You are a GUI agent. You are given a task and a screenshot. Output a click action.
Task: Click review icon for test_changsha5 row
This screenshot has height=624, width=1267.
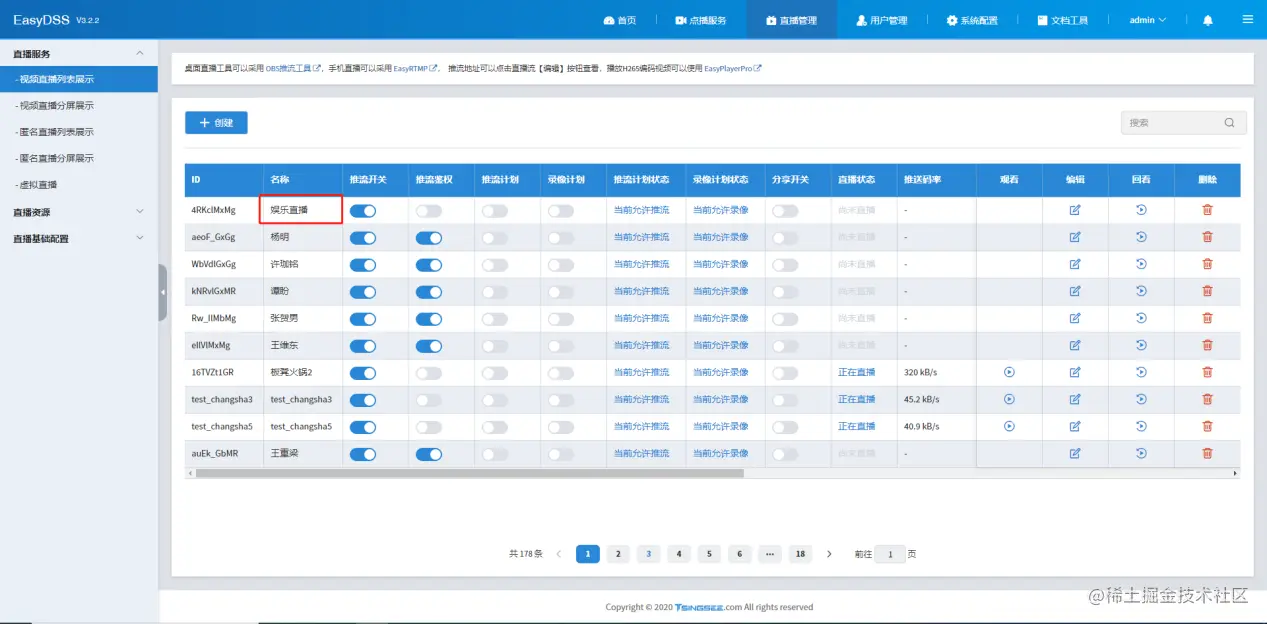point(1141,426)
